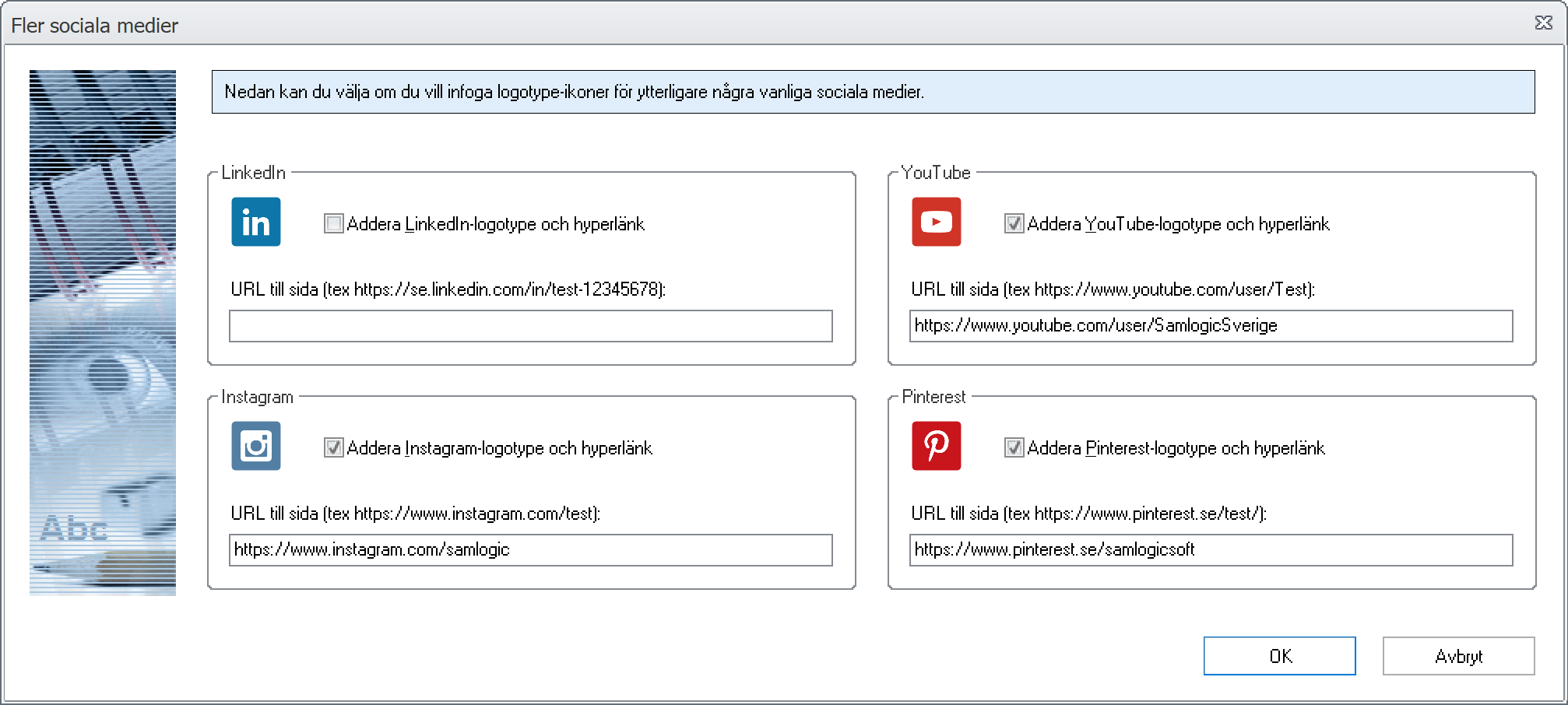Click the YouTube logo icon

pyautogui.click(x=937, y=222)
